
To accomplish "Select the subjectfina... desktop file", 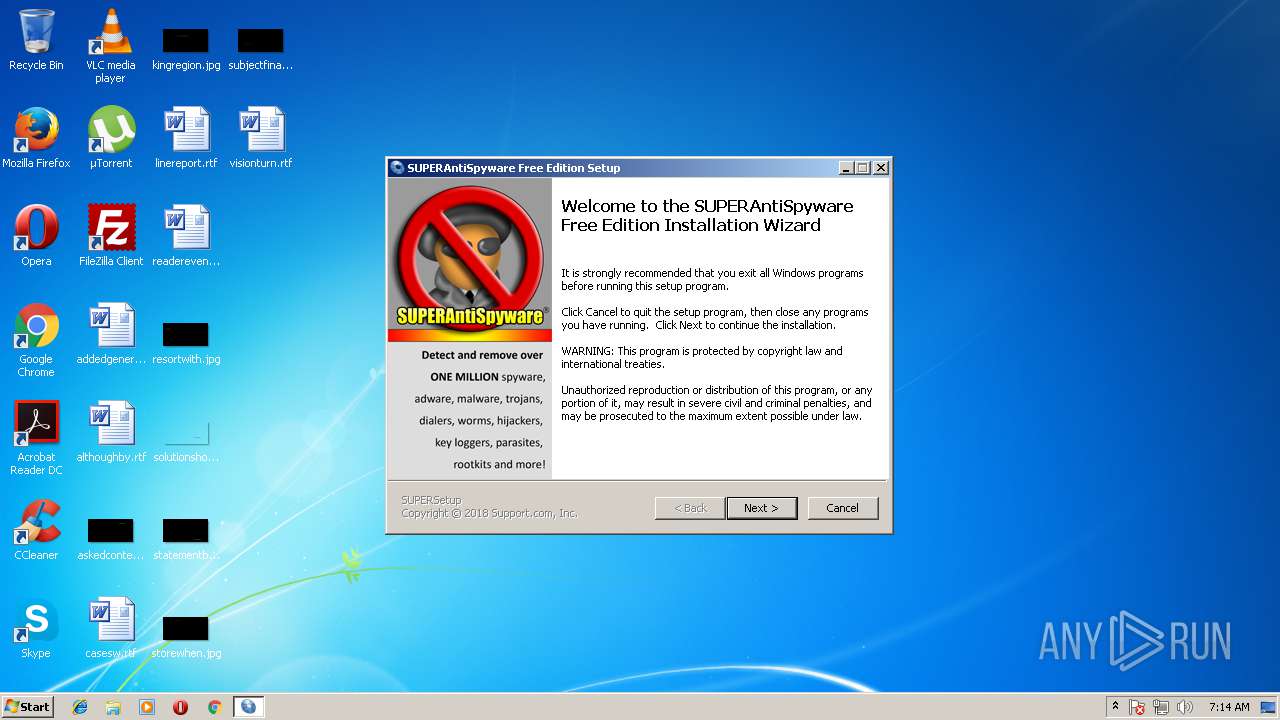I will pyautogui.click(x=261, y=49).
